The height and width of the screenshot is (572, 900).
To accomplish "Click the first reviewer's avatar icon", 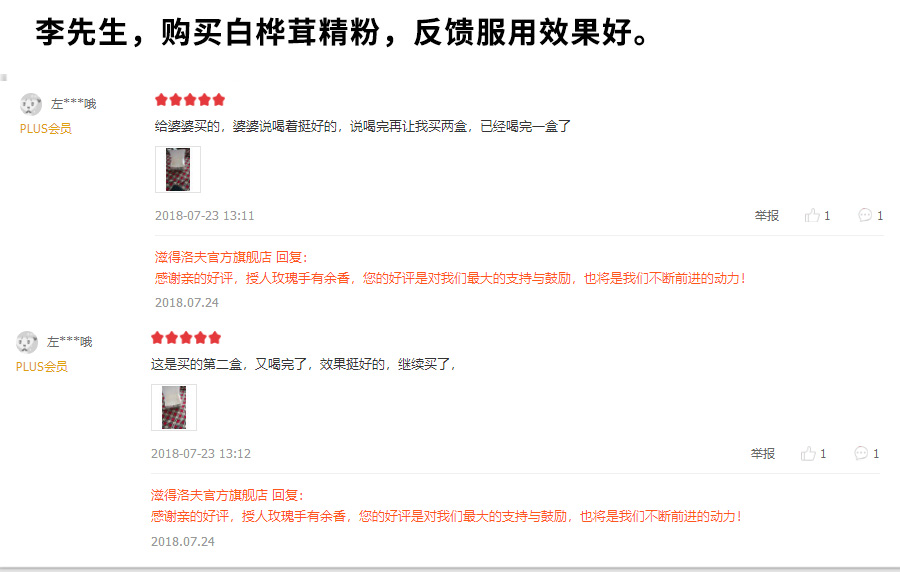I will click(x=31, y=104).
